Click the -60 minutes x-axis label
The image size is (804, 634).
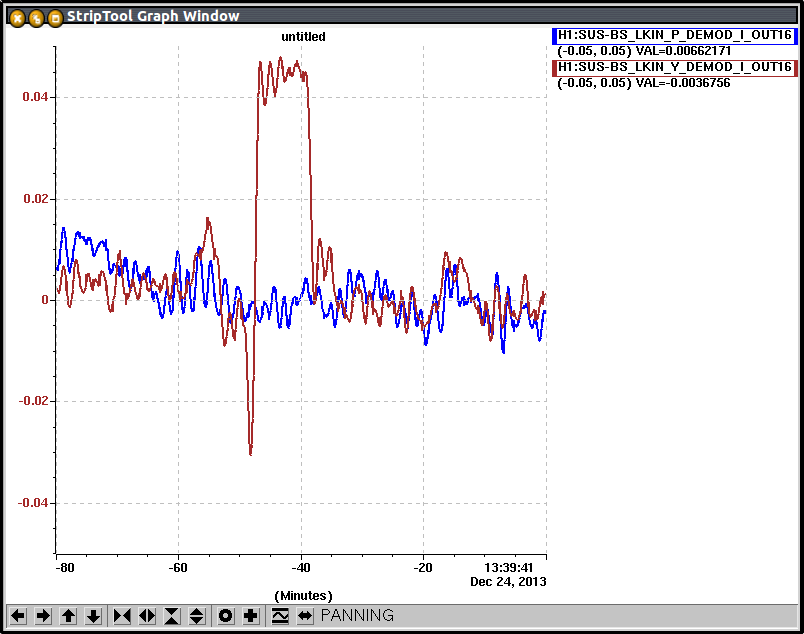click(x=178, y=568)
